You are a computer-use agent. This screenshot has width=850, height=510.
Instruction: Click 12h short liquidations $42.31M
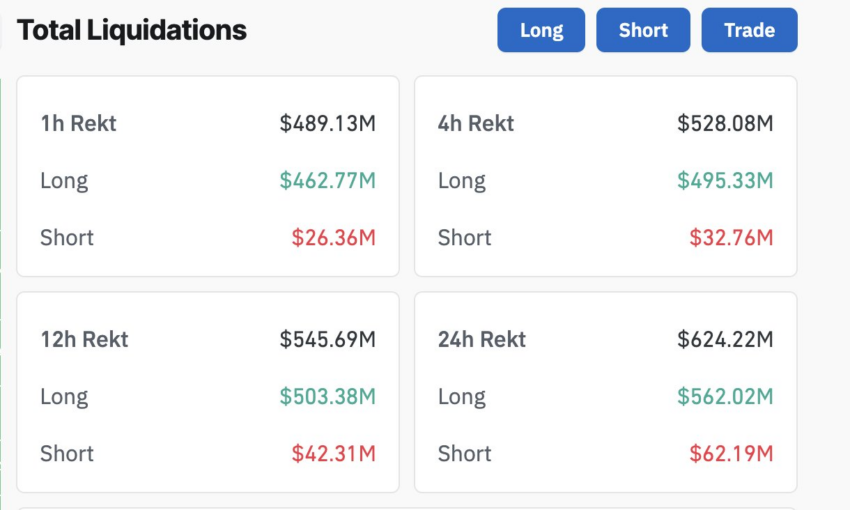(x=333, y=454)
